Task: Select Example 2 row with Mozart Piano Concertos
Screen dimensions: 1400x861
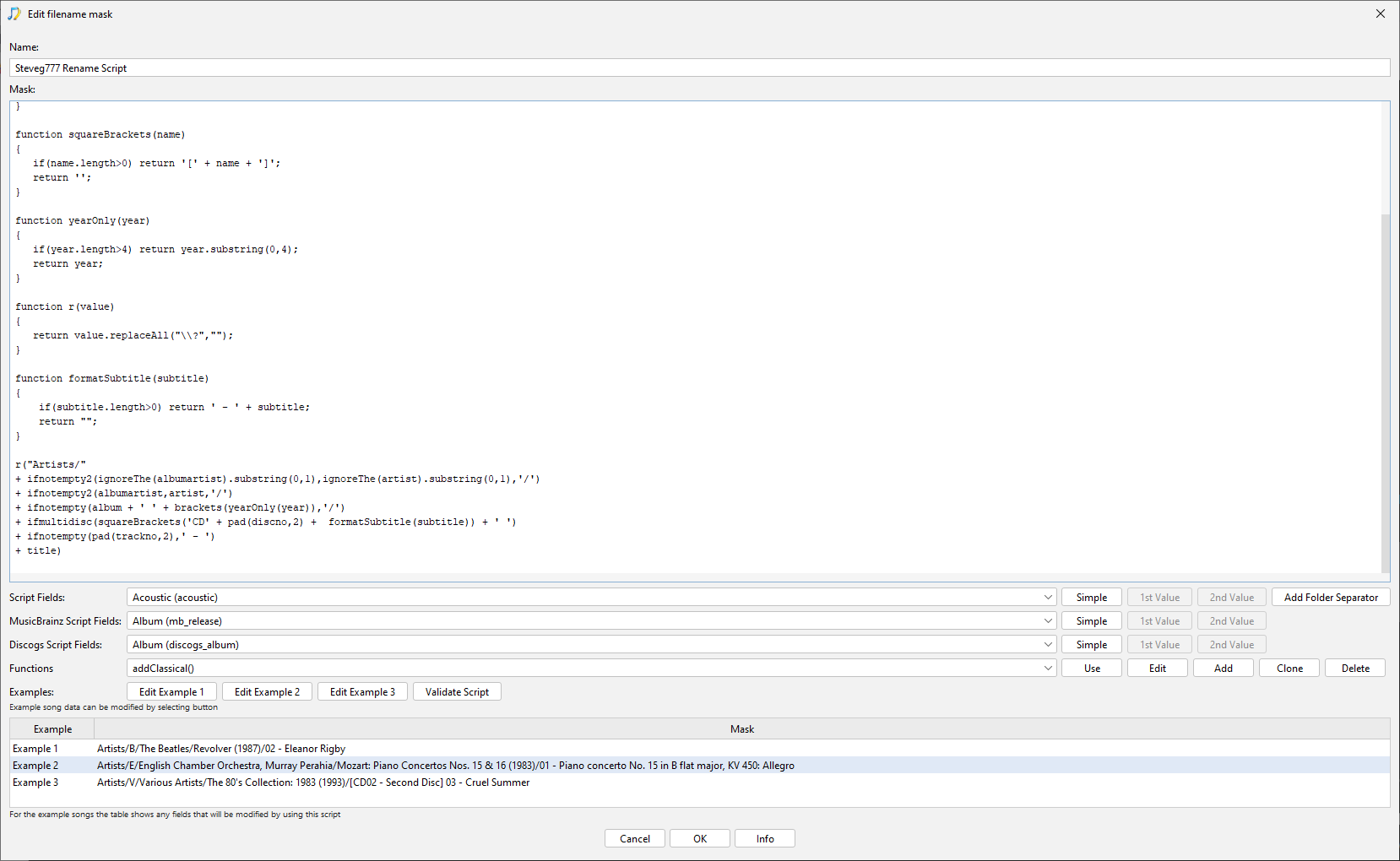Action: pos(699,766)
